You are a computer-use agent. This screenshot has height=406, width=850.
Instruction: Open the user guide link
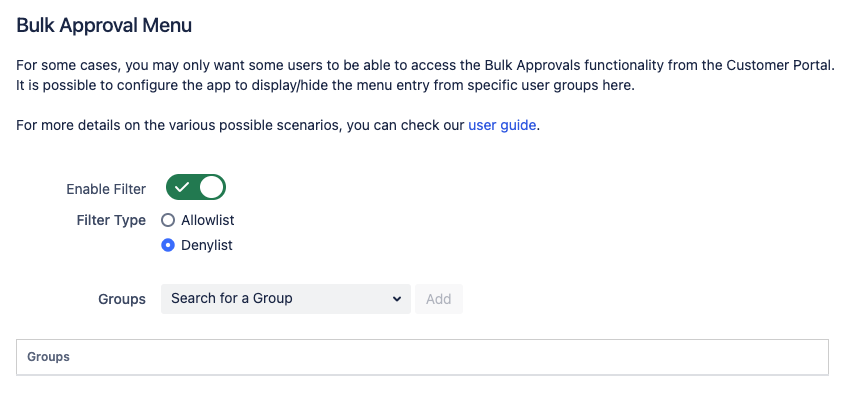(503, 126)
